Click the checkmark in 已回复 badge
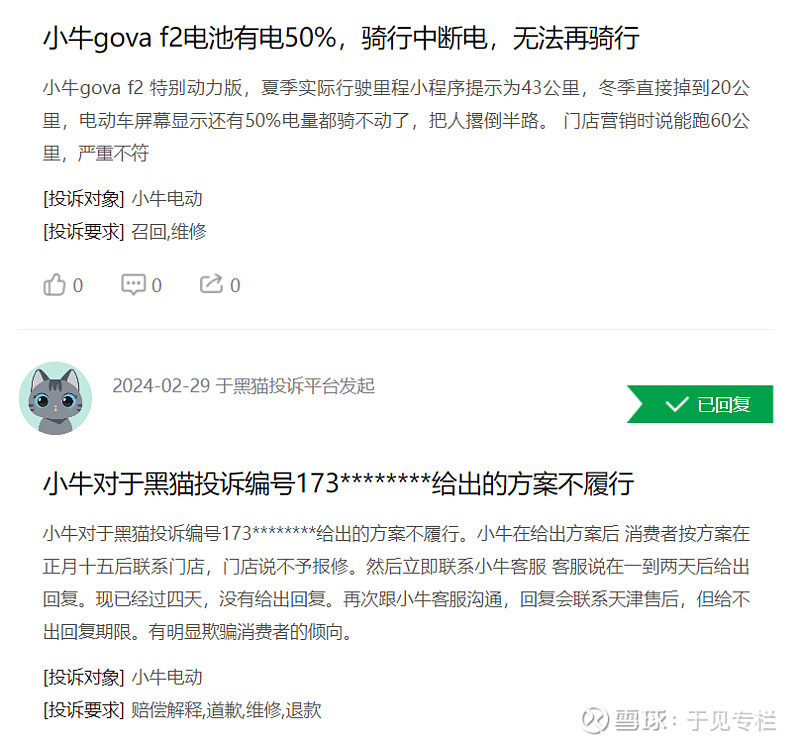This screenshot has height=745, width=800. tap(677, 405)
